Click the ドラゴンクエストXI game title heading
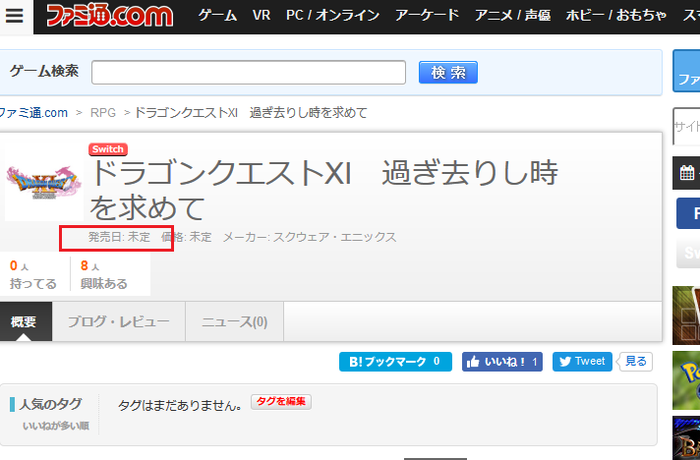Viewport: 700px width, 460px height. (x=324, y=190)
